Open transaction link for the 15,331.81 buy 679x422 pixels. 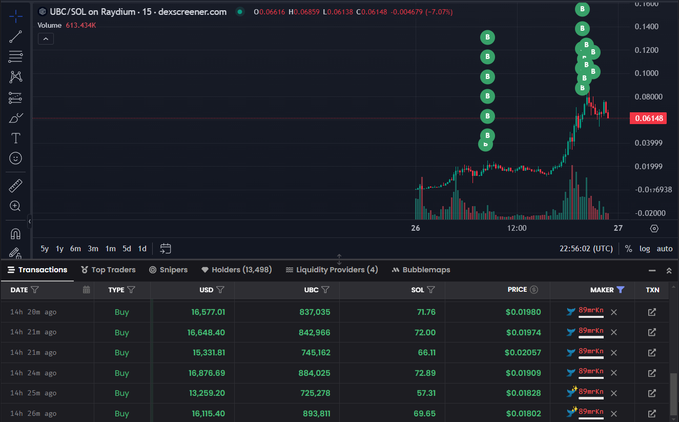[x=652, y=353]
